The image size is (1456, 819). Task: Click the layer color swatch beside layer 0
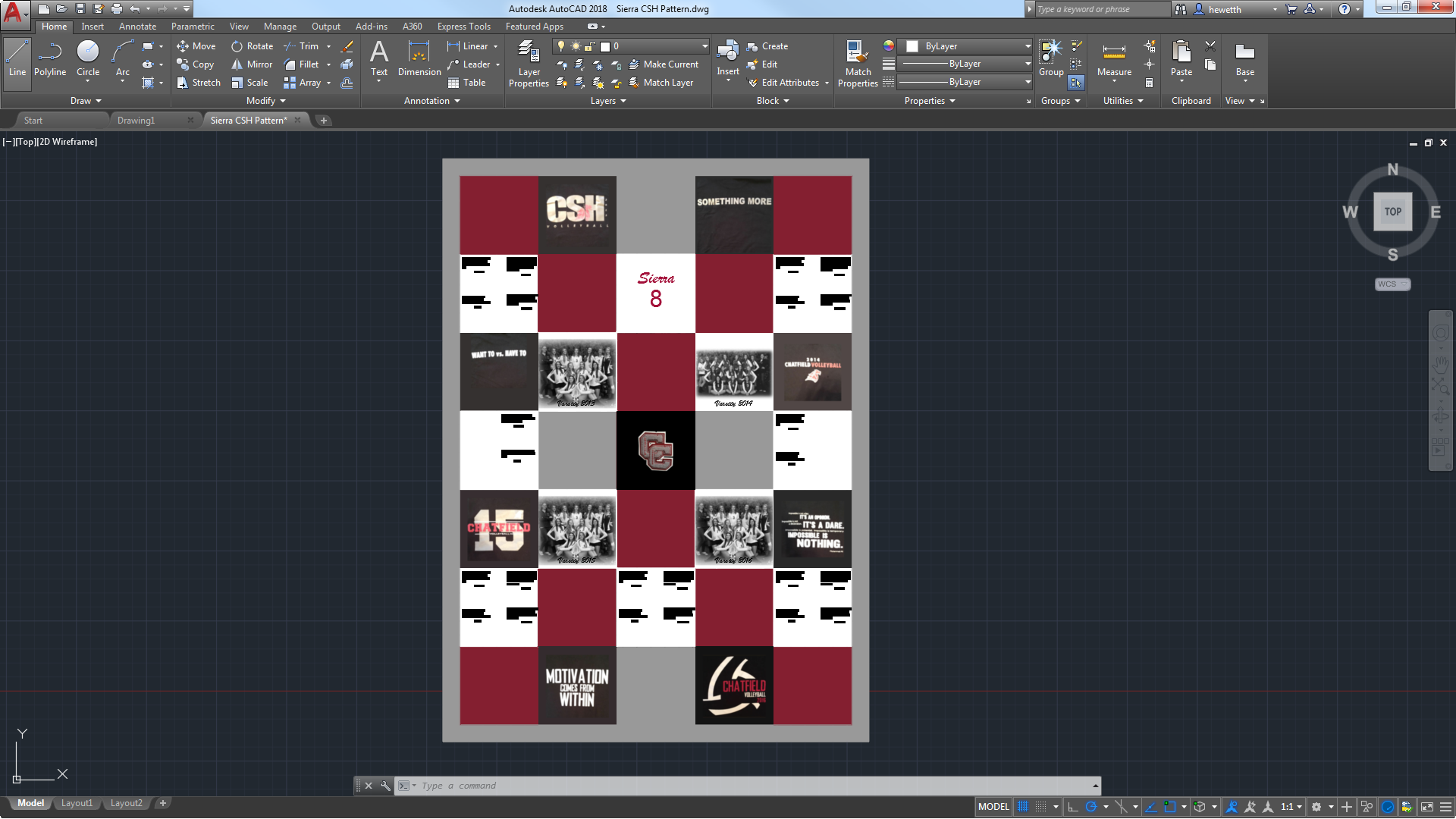pyautogui.click(x=605, y=46)
